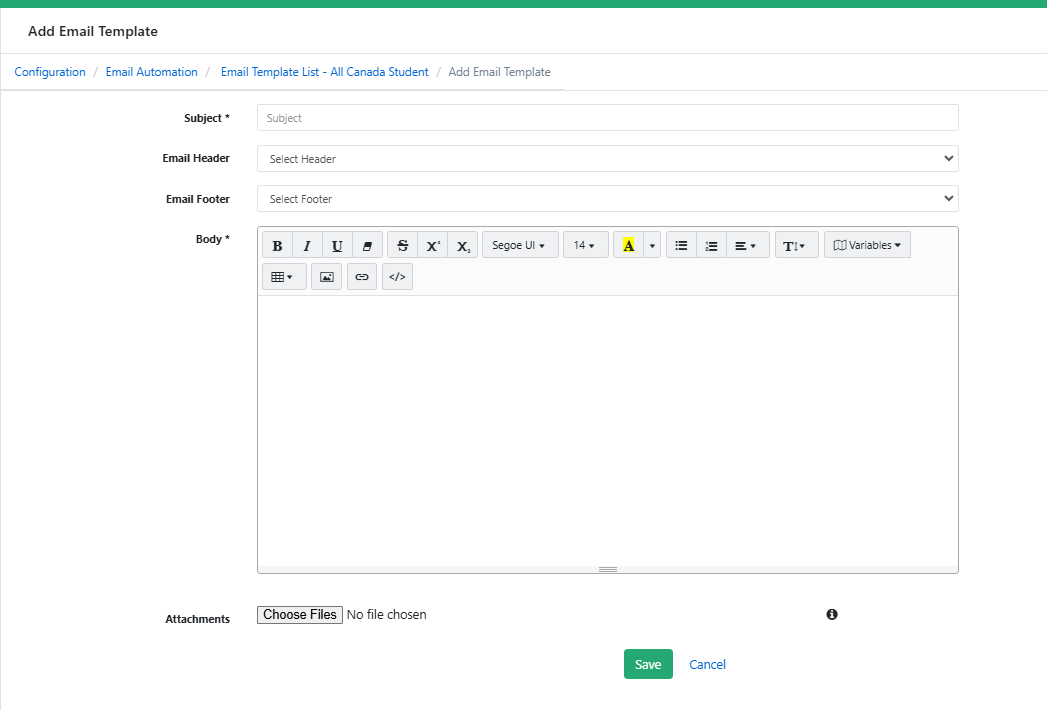1047x710 pixels.
Task: Insert an unordered bullet list
Action: point(681,245)
